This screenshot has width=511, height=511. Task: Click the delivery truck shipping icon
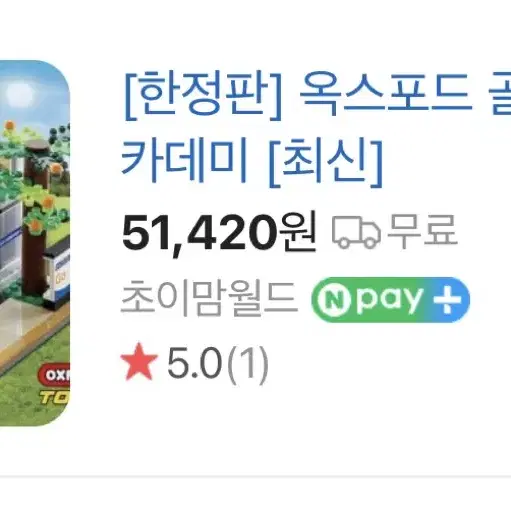pos(356,232)
